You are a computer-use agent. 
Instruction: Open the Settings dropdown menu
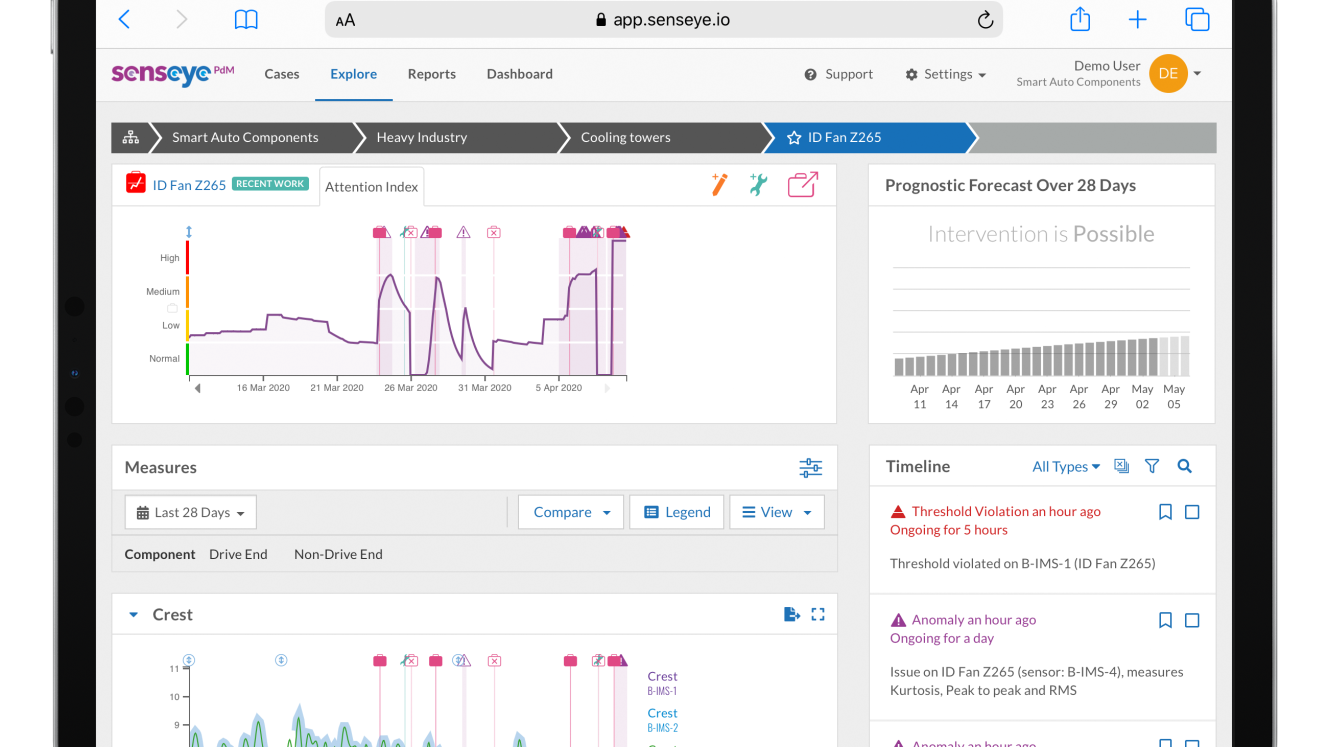click(946, 74)
